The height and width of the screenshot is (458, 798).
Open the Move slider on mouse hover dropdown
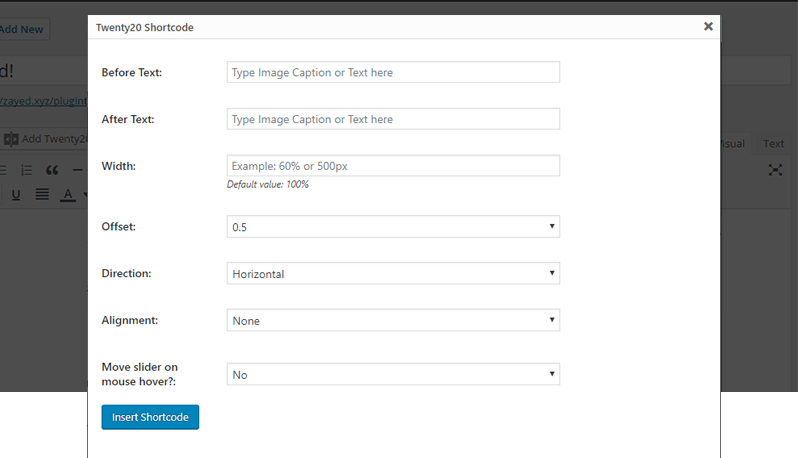coord(393,374)
